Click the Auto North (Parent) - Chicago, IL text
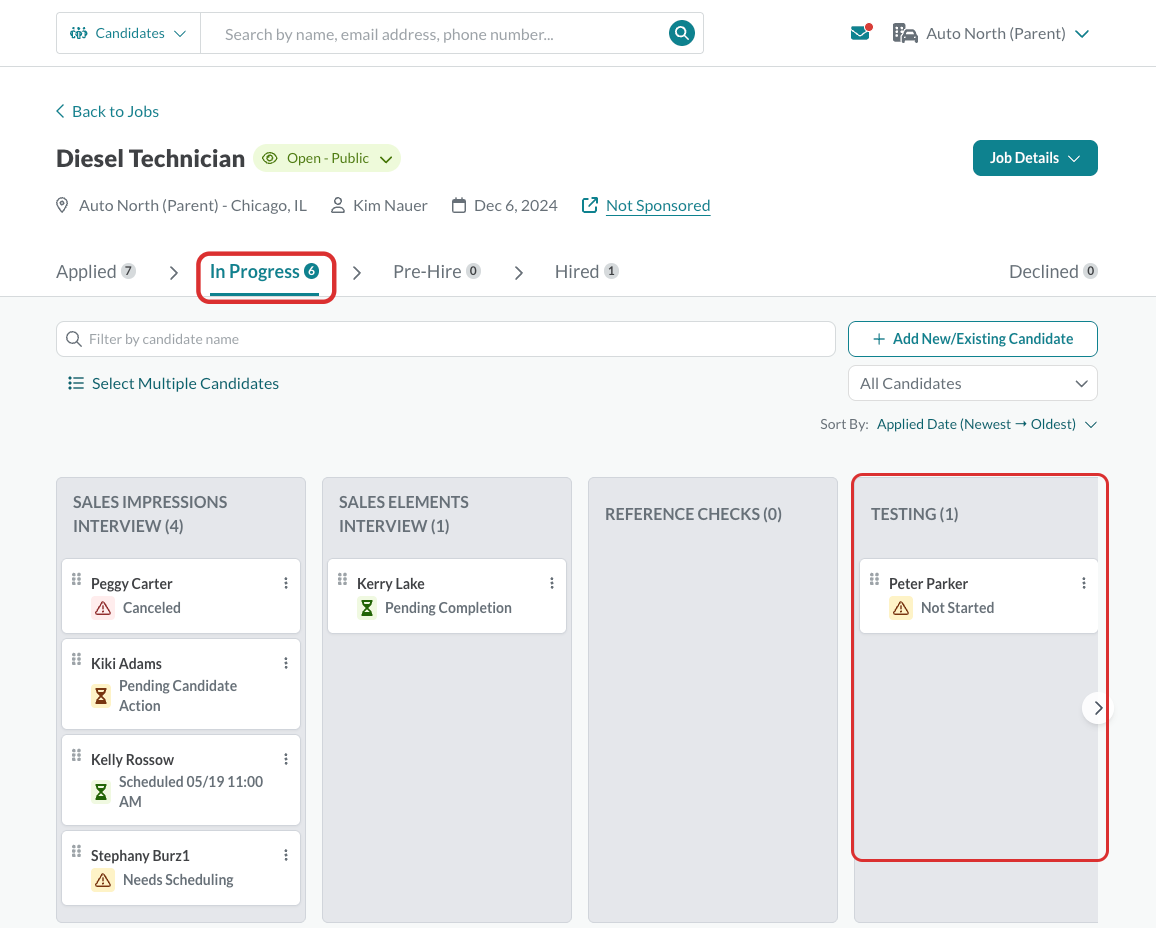This screenshot has width=1156, height=928. (192, 206)
